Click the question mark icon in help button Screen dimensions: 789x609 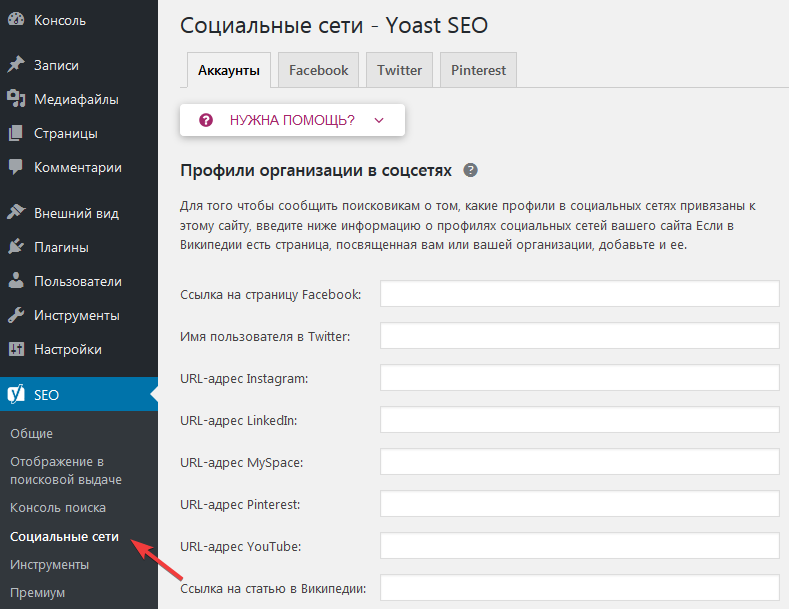coord(206,120)
